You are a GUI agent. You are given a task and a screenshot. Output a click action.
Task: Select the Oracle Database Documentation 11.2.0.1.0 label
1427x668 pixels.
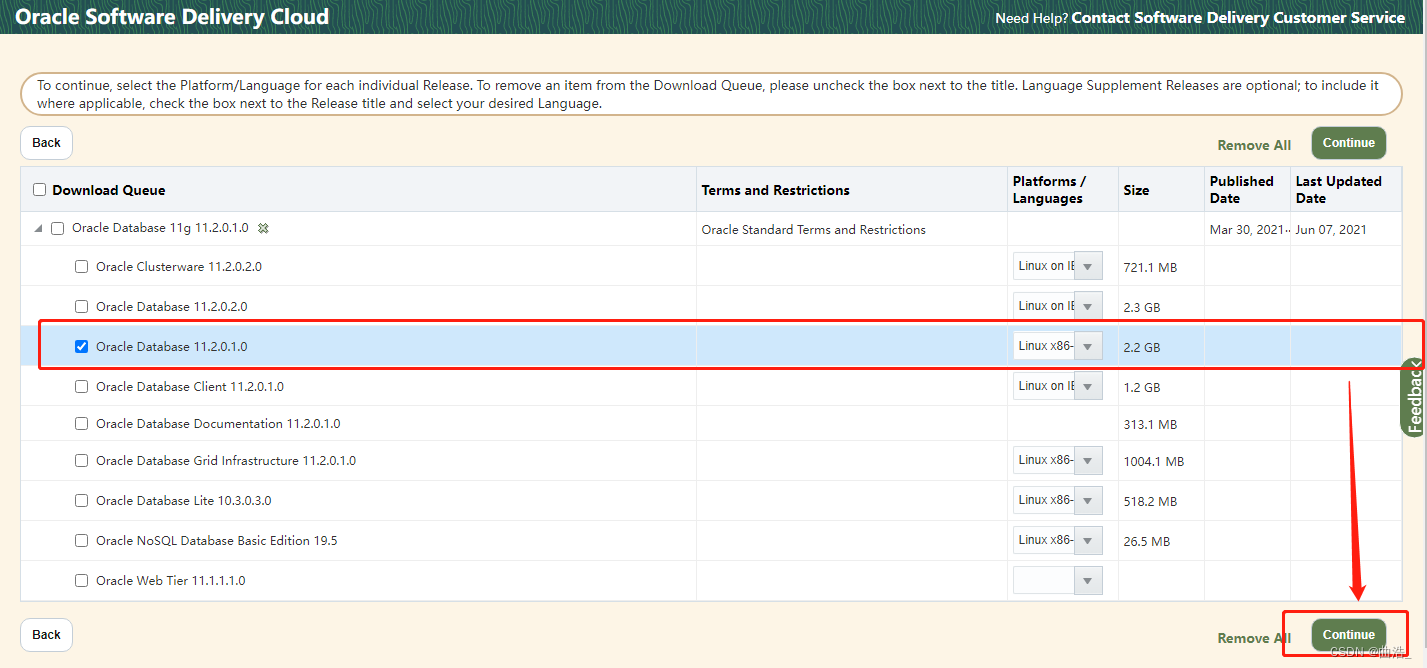(x=218, y=424)
